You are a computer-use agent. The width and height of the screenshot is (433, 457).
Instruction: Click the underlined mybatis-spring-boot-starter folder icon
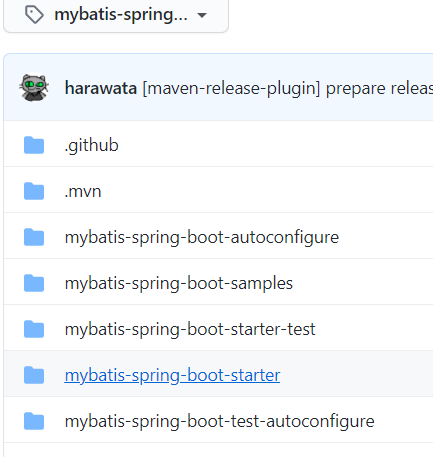(34, 375)
